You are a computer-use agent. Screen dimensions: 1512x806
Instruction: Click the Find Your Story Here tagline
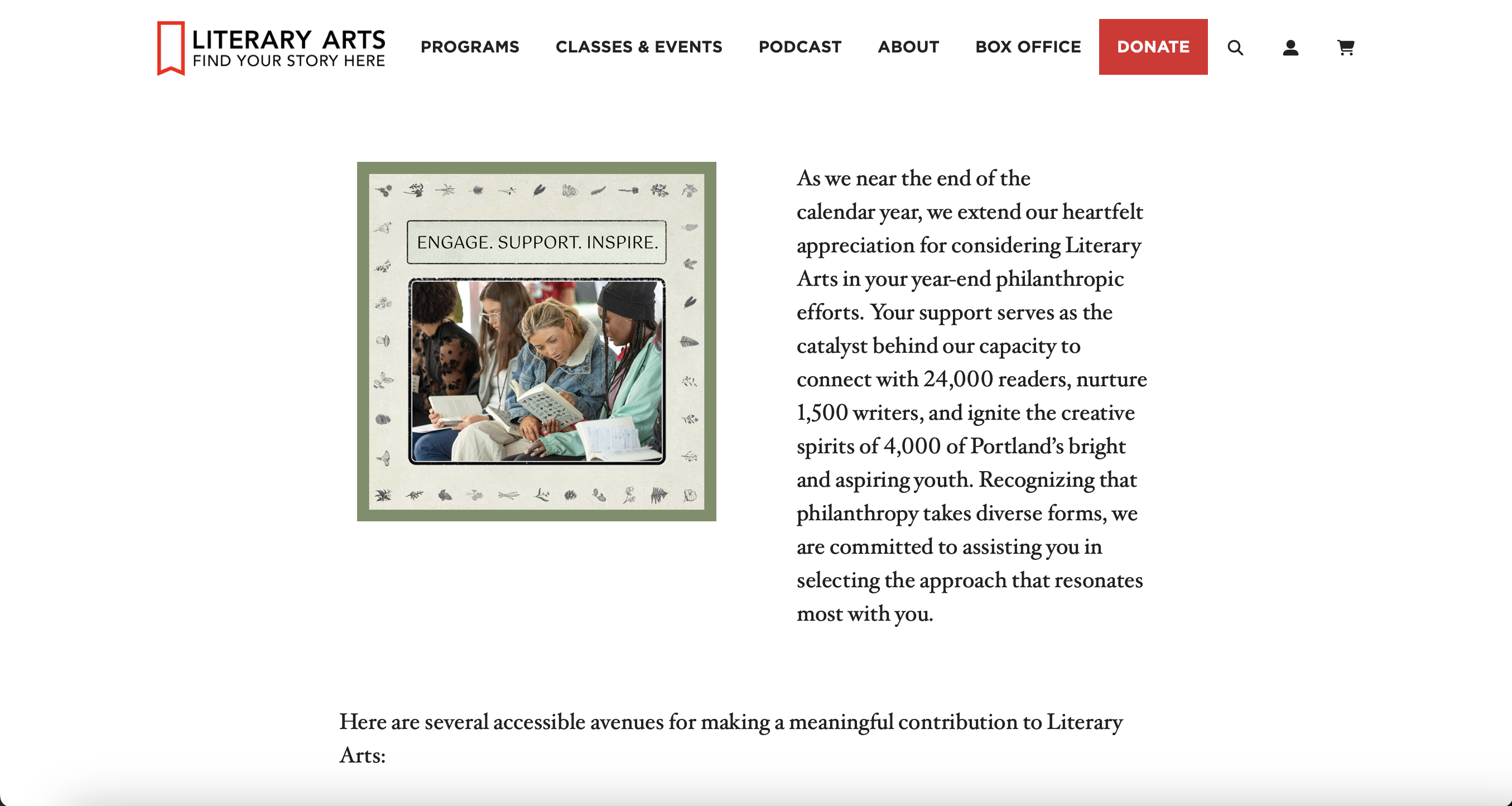288,60
